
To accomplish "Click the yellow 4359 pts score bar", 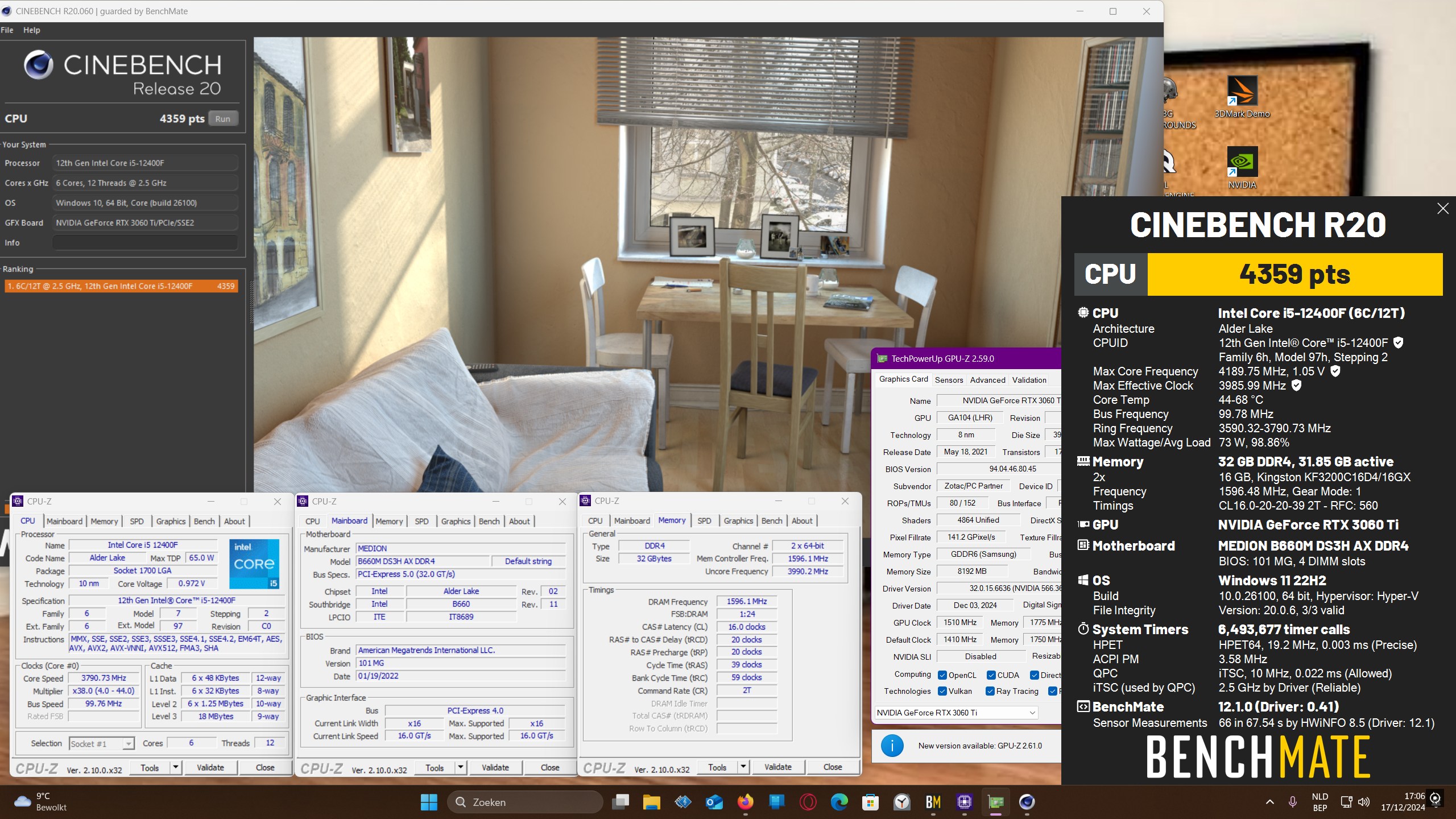I will [1295, 274].
